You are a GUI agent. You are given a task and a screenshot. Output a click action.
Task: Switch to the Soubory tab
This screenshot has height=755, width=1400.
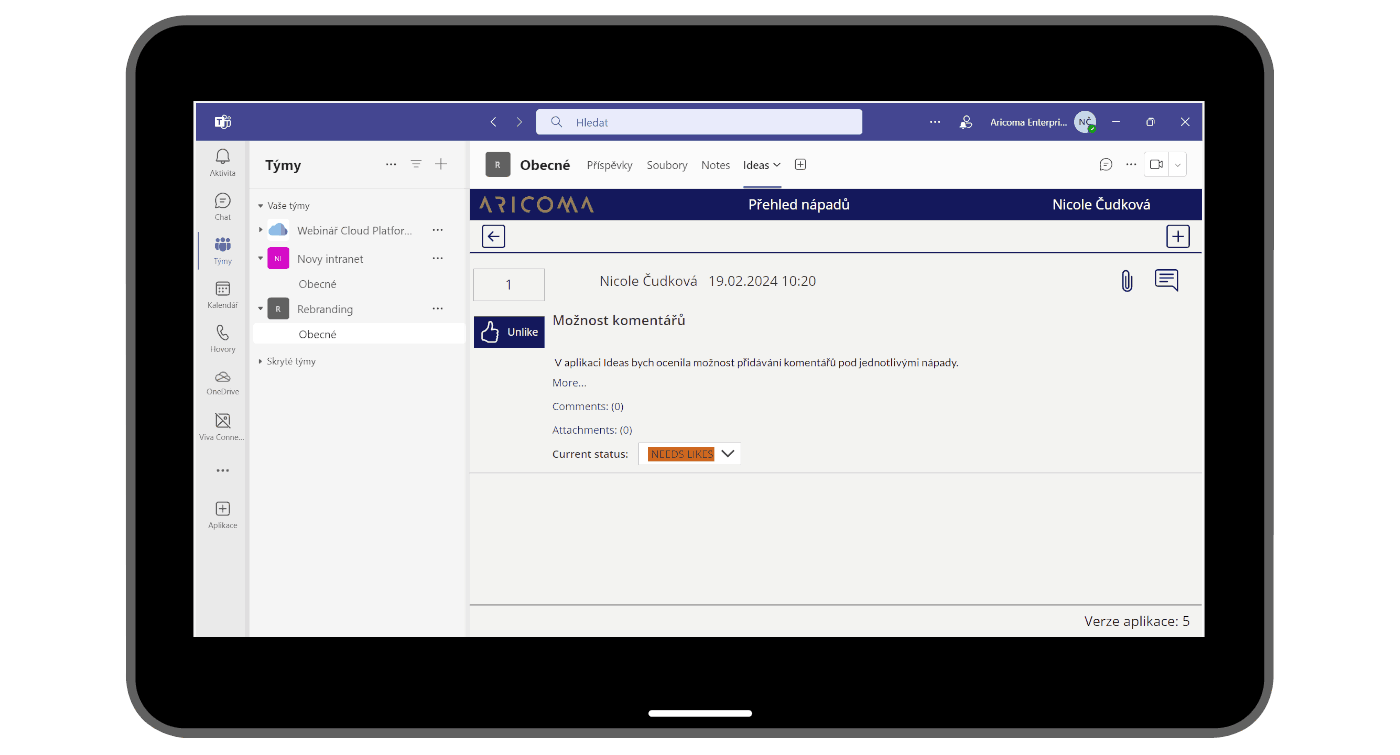[667, 165]
